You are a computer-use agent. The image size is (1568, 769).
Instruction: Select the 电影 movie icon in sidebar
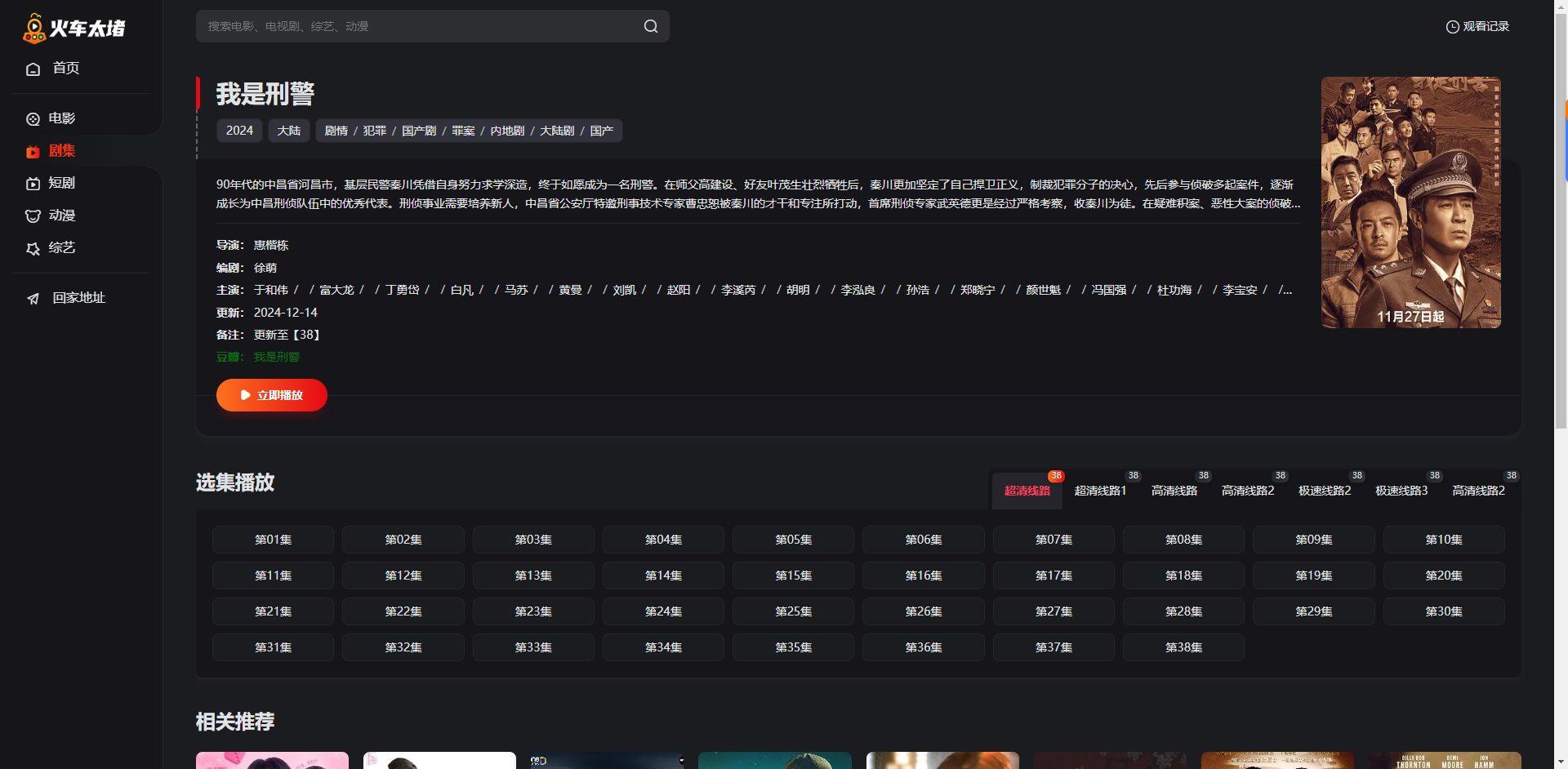point(33,119)
